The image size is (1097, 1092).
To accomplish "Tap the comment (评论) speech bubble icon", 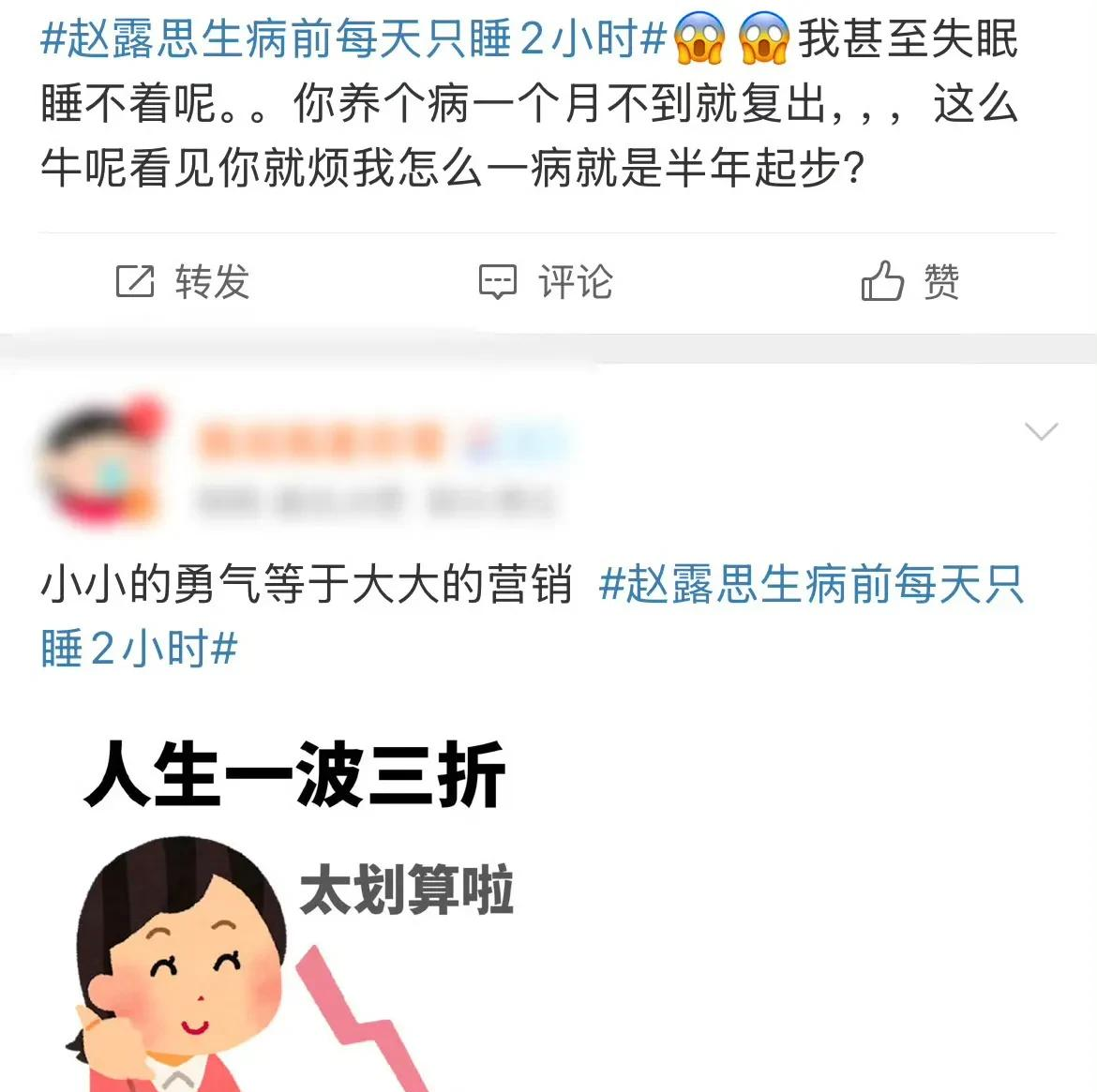I will click(x=498, y=281).
